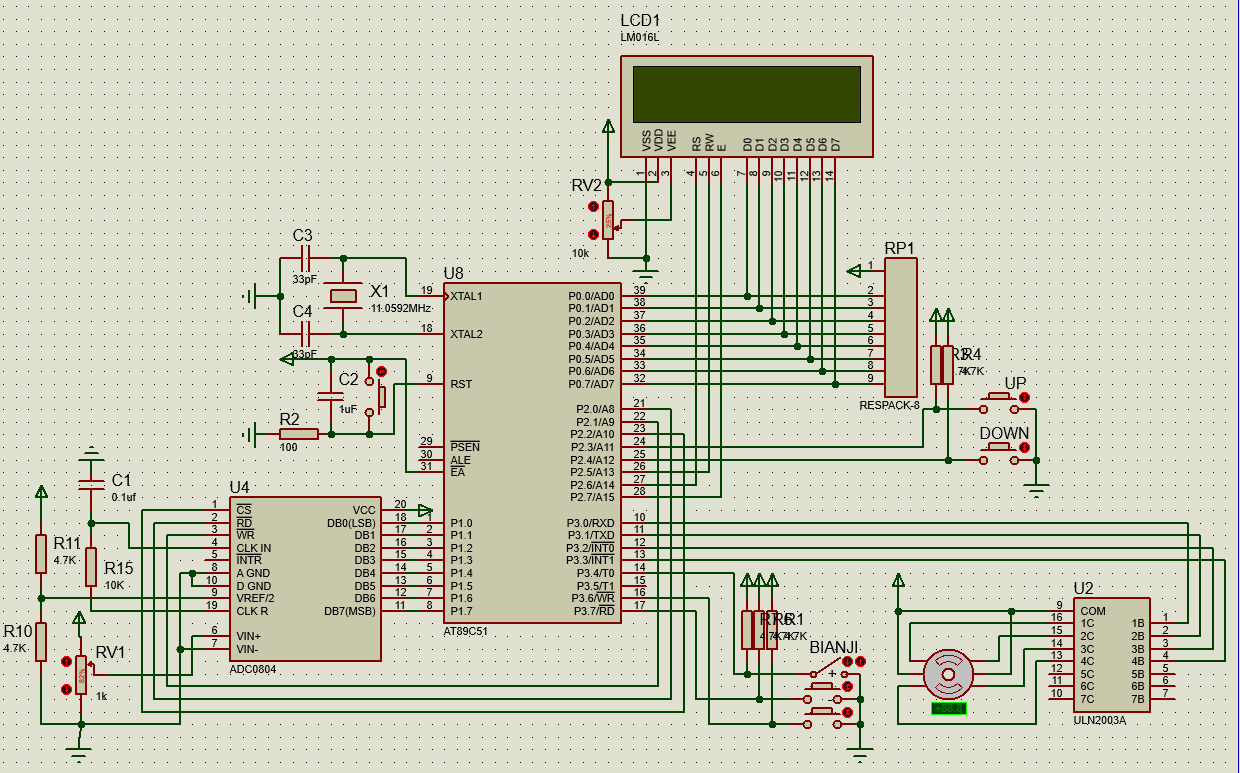The height and width of the screenshot is (773, 1240).
Task: Click the 11.0592MHz crystal value text
Action: pos(401,309)
